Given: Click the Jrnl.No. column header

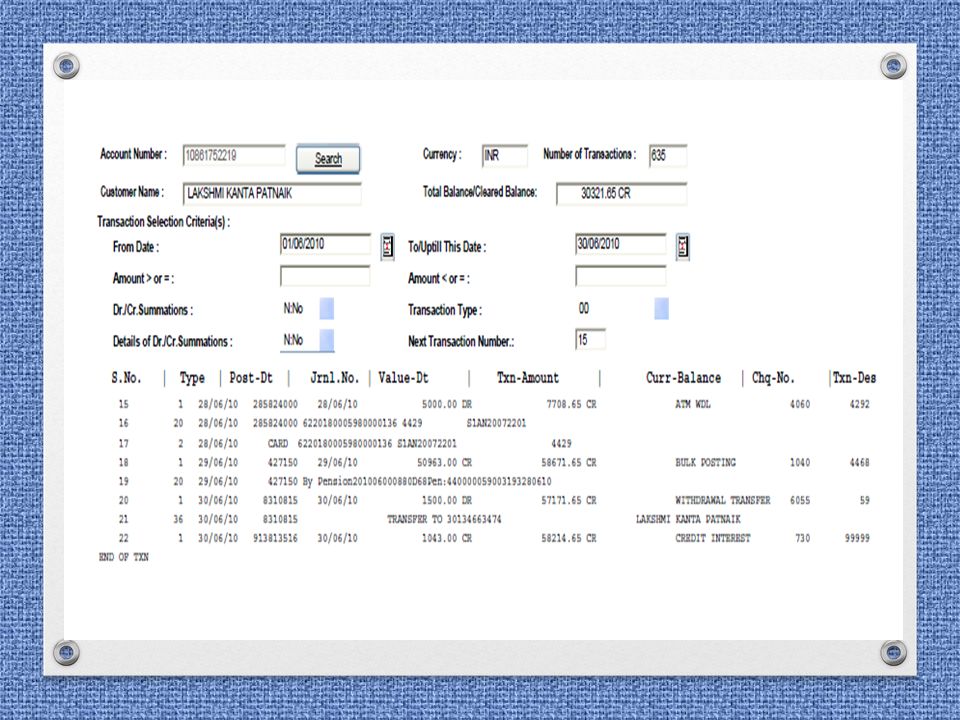Looking at the screenshot, I should click(334, 378).
